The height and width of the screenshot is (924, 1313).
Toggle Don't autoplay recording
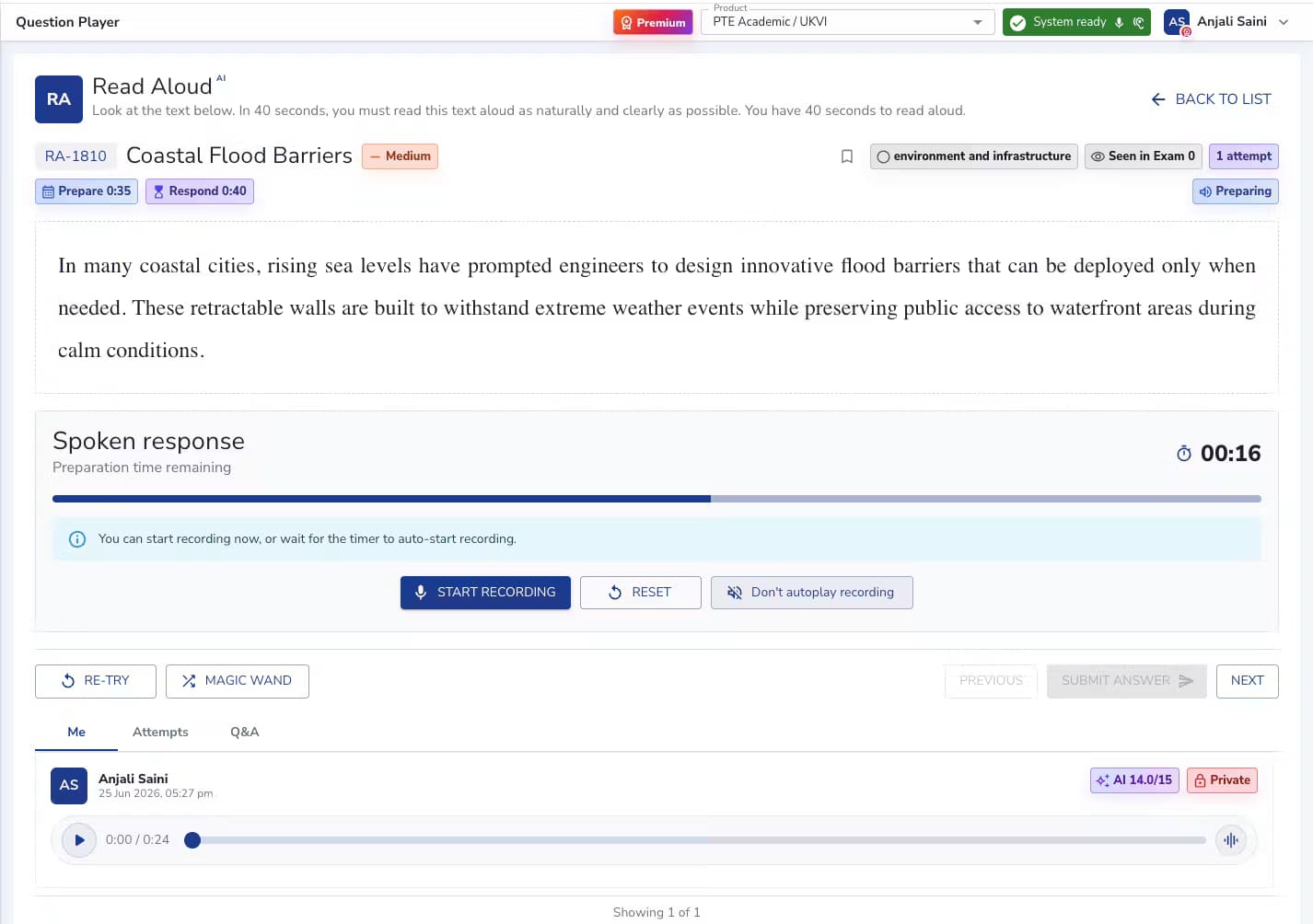point(811,593)
